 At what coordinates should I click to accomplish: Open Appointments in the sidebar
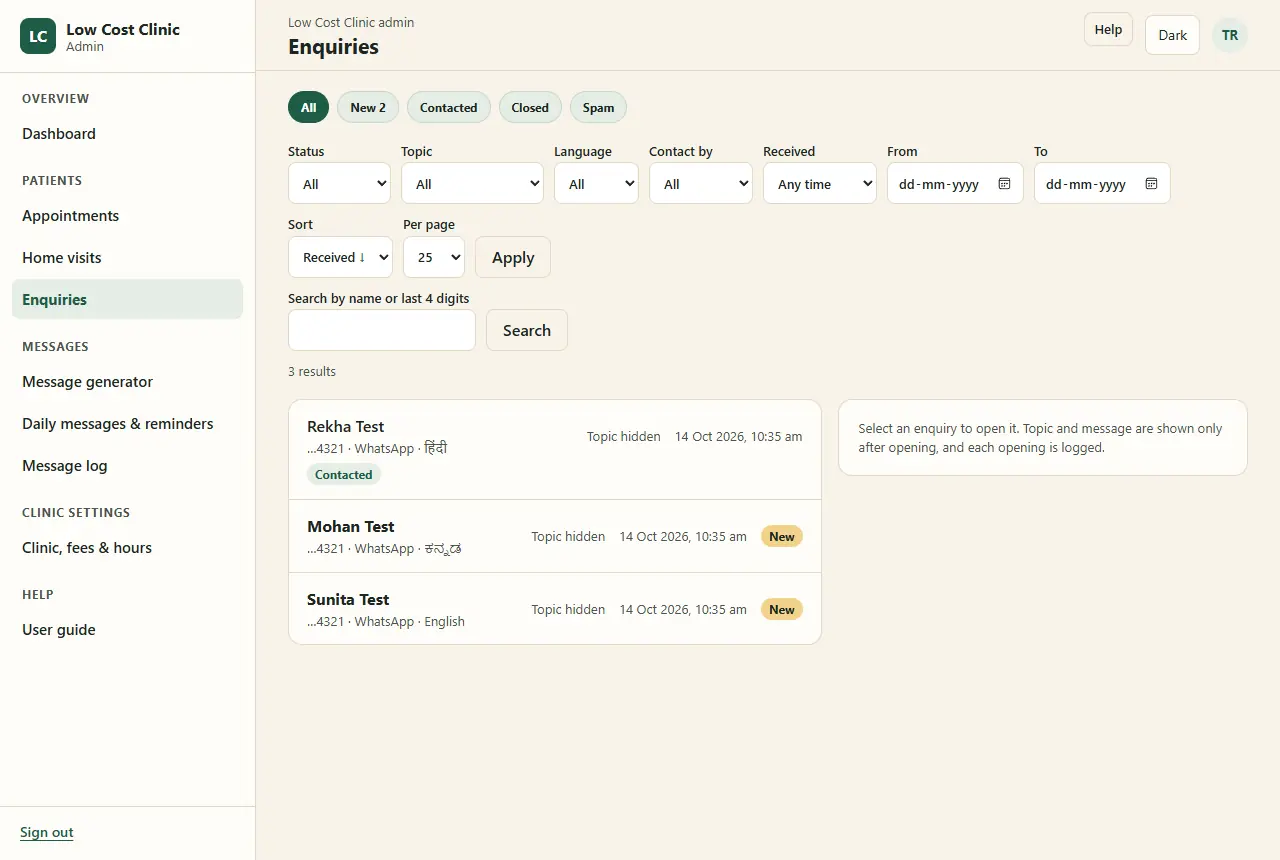127,216
